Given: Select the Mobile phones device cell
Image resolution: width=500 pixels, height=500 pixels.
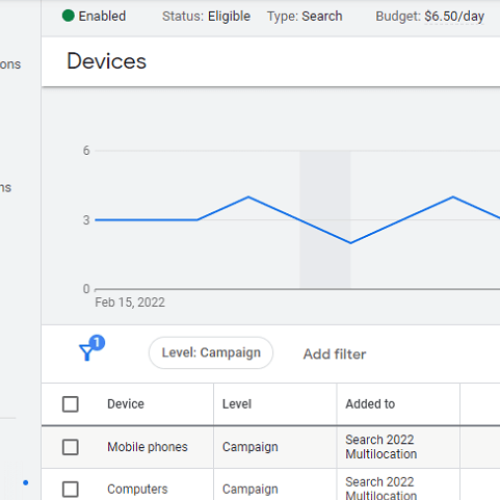Looking at the screenshot, I should [x=147, y=447].
